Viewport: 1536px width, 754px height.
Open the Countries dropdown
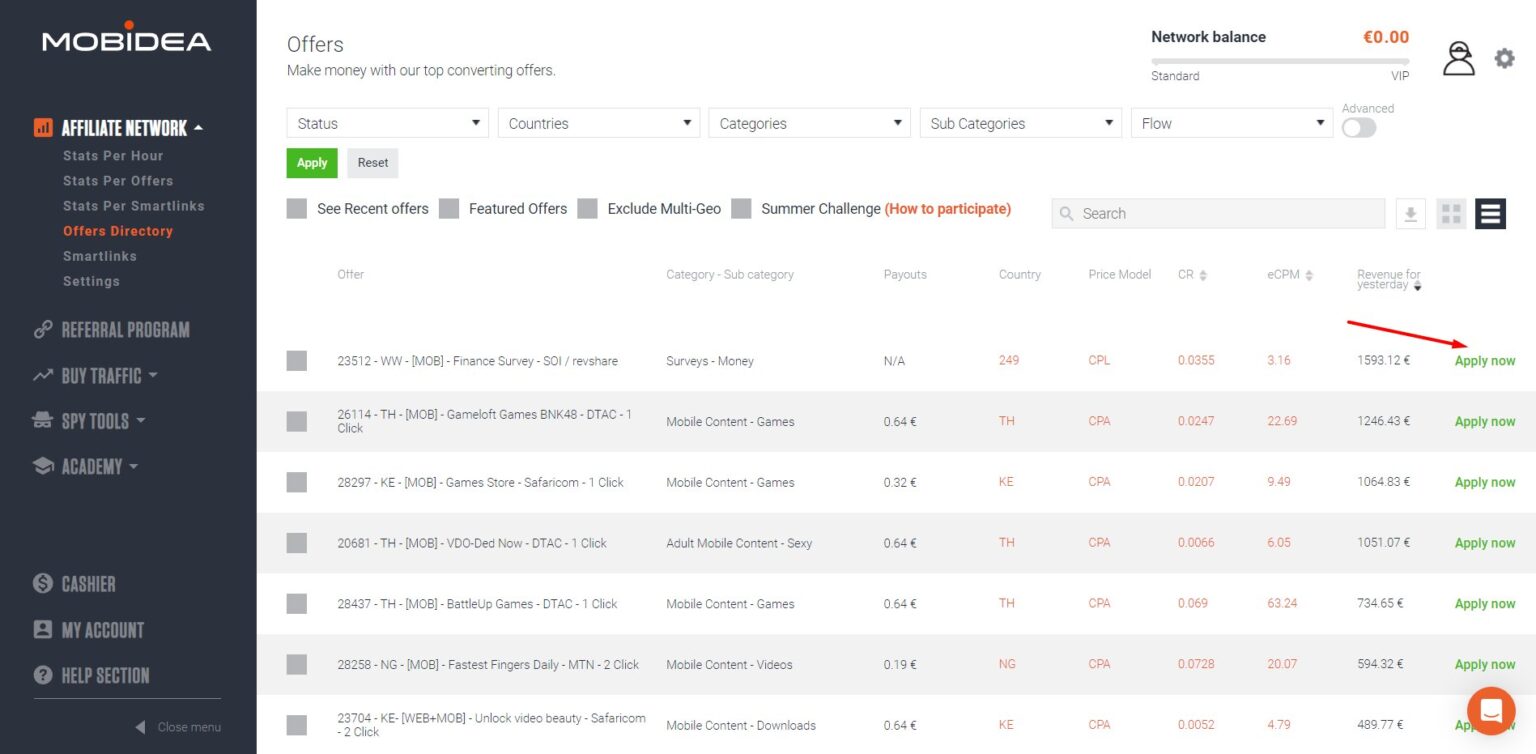[x=598, y=123]
